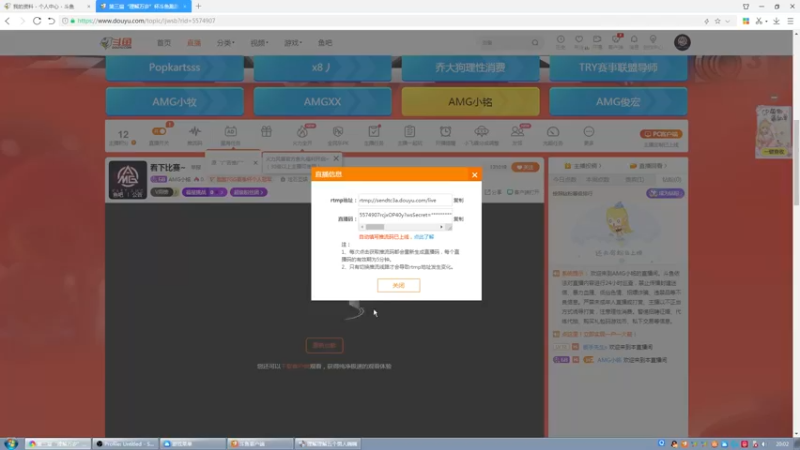This screenshot has width=800, height=450.
Task: Switch to the first browser tab
Action: [46, 6]
